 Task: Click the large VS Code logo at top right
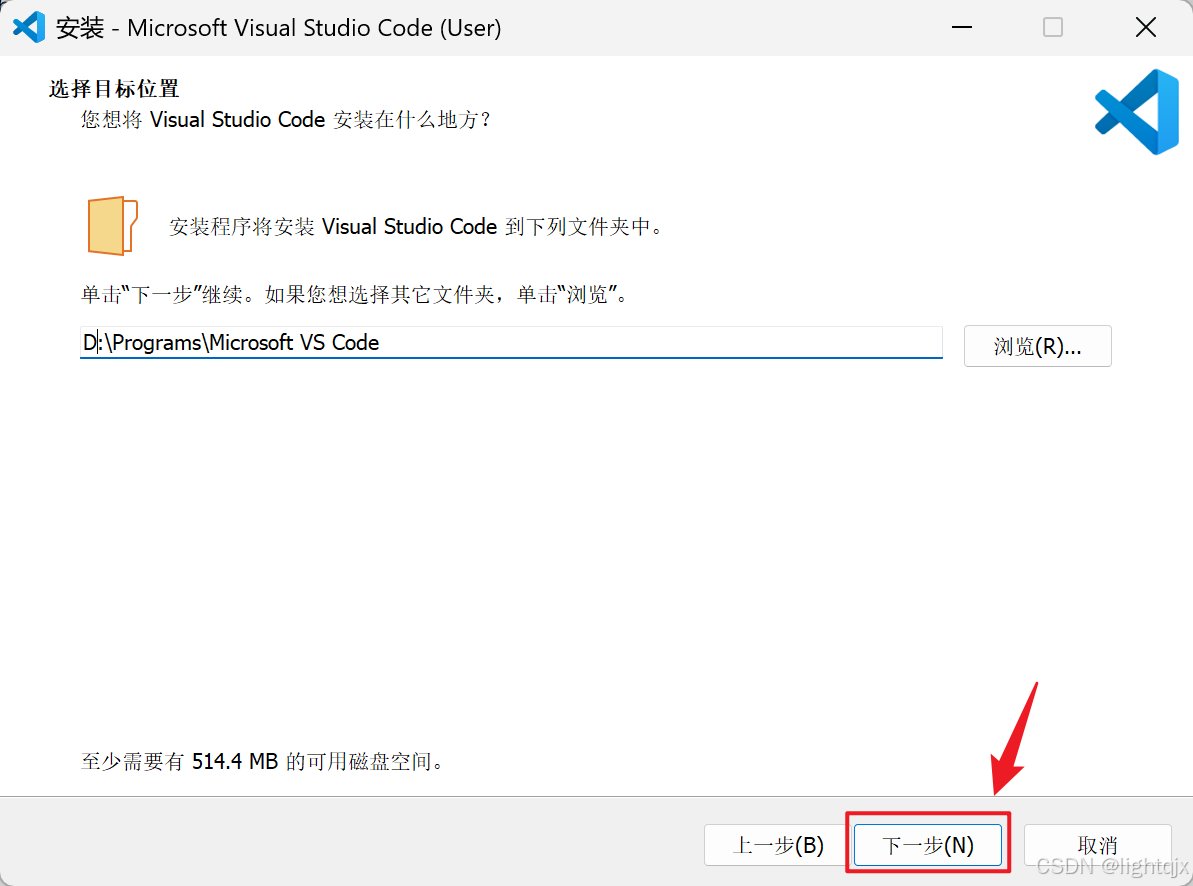click(1137, 112)
